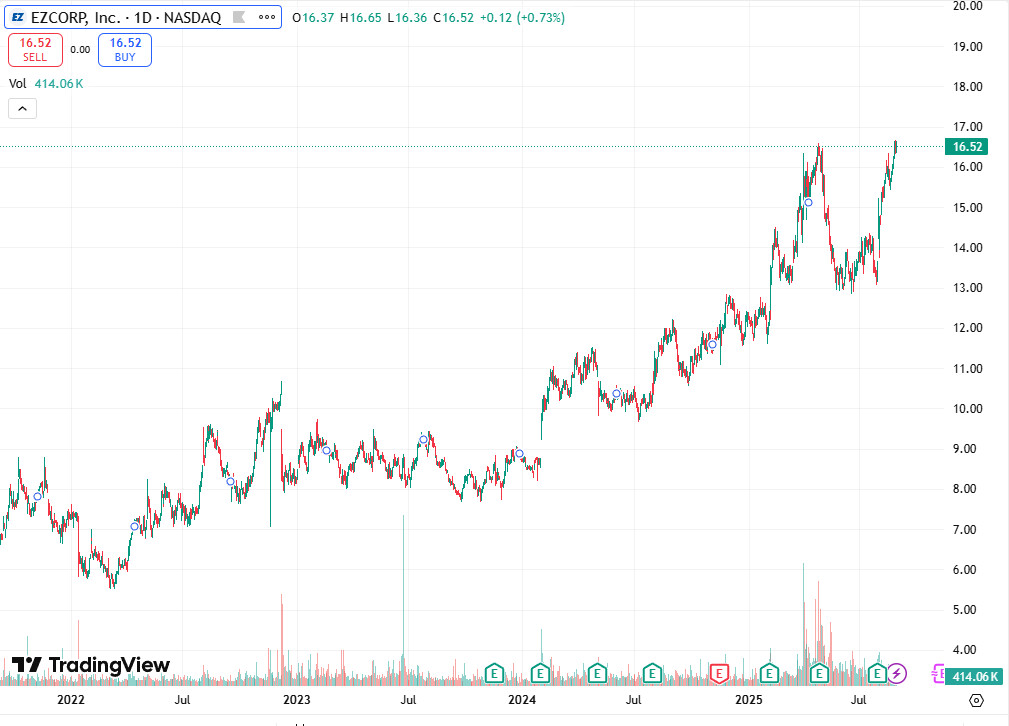Click earnings E marker just after 2024 label
Viewport: 1009px width, 726px height.
541,674
